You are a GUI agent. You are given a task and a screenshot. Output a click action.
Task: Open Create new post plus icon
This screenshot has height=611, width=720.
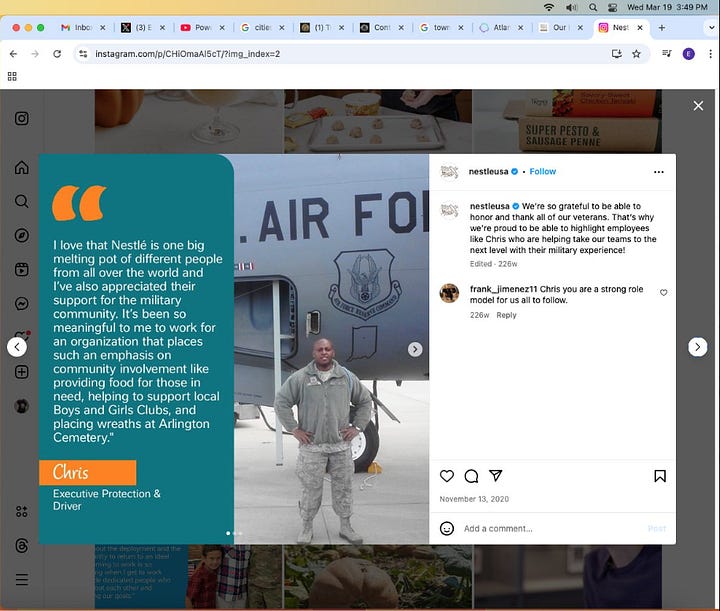point(22,372)
